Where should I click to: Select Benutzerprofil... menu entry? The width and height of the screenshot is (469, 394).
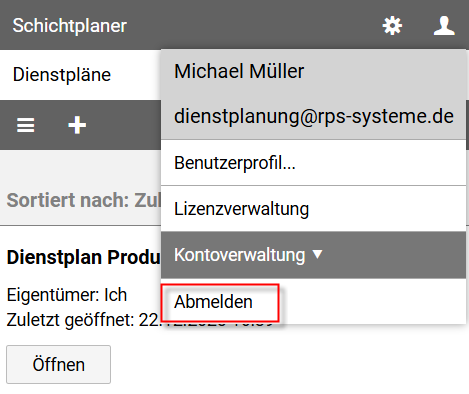[x=313, y=163]
